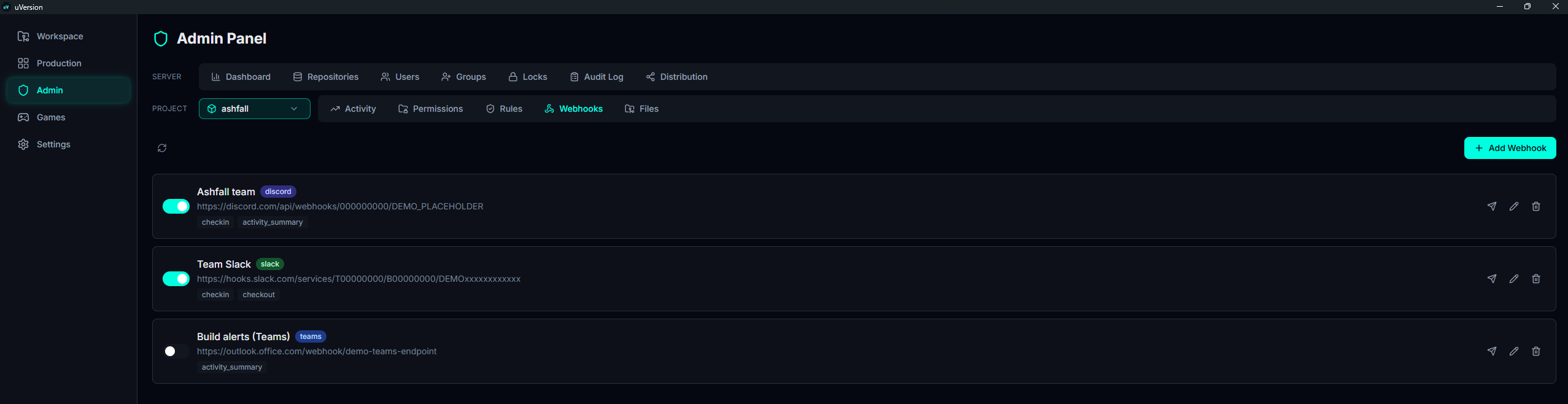
Task: Switch to the Users tab
Action: pos(400,77)
